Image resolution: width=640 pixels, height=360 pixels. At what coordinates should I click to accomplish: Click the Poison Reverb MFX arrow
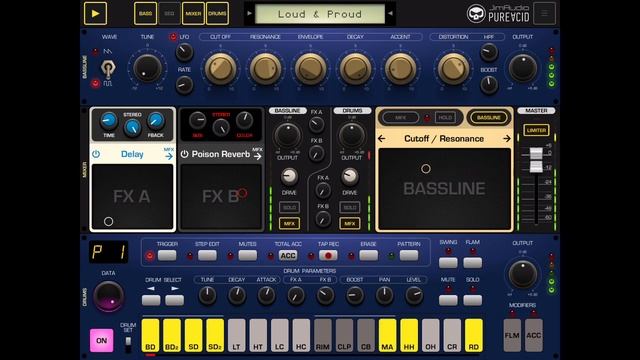tap(257, 154)
